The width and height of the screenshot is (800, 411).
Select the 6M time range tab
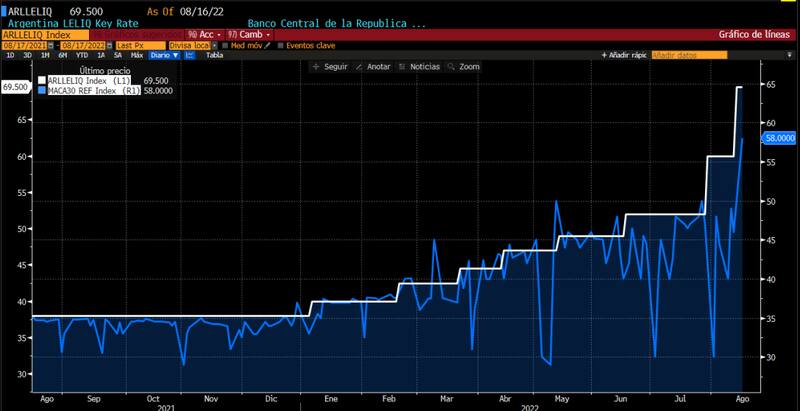coord(62,55)
